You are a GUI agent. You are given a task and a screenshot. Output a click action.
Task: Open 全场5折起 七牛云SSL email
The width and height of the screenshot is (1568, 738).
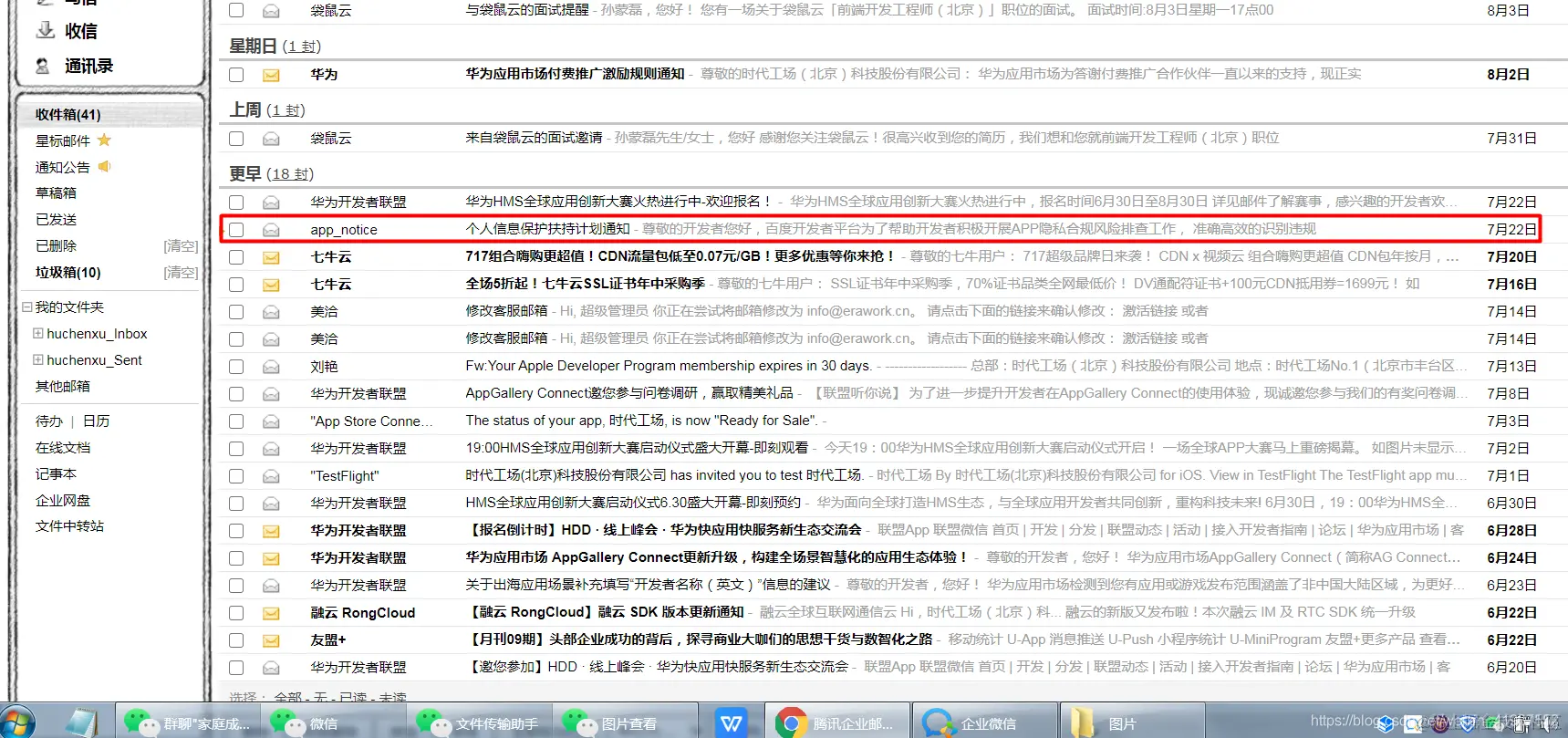585,284
